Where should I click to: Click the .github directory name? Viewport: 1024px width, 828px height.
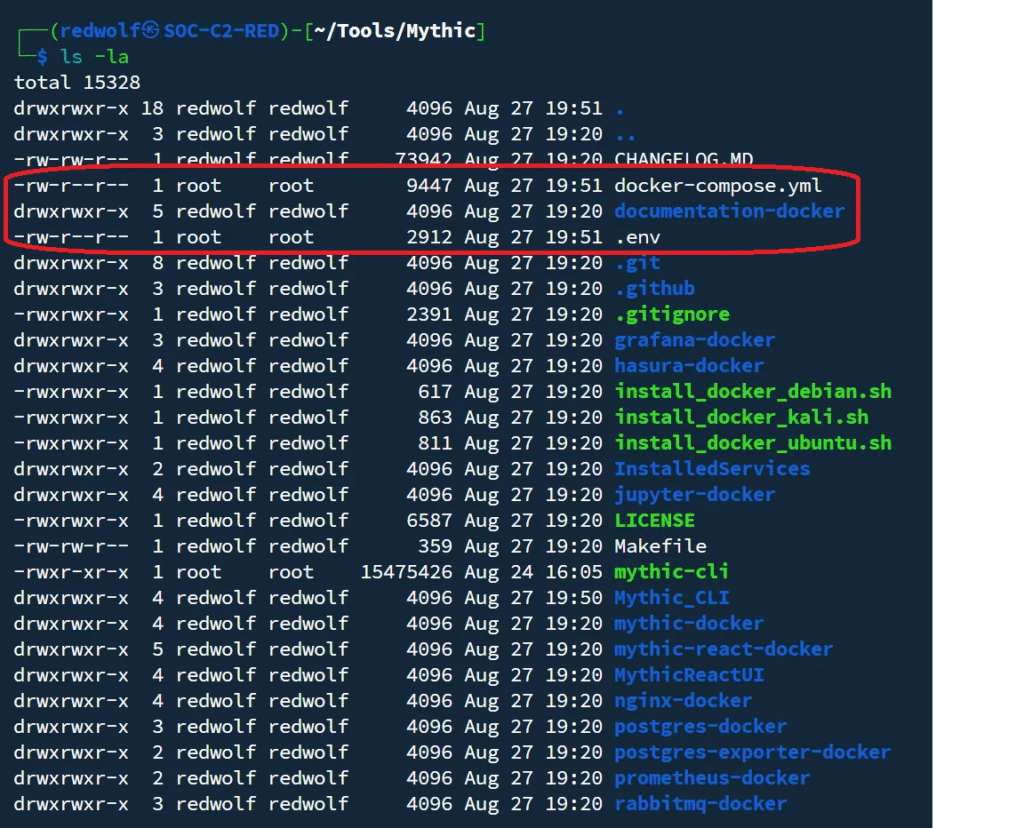655,289
